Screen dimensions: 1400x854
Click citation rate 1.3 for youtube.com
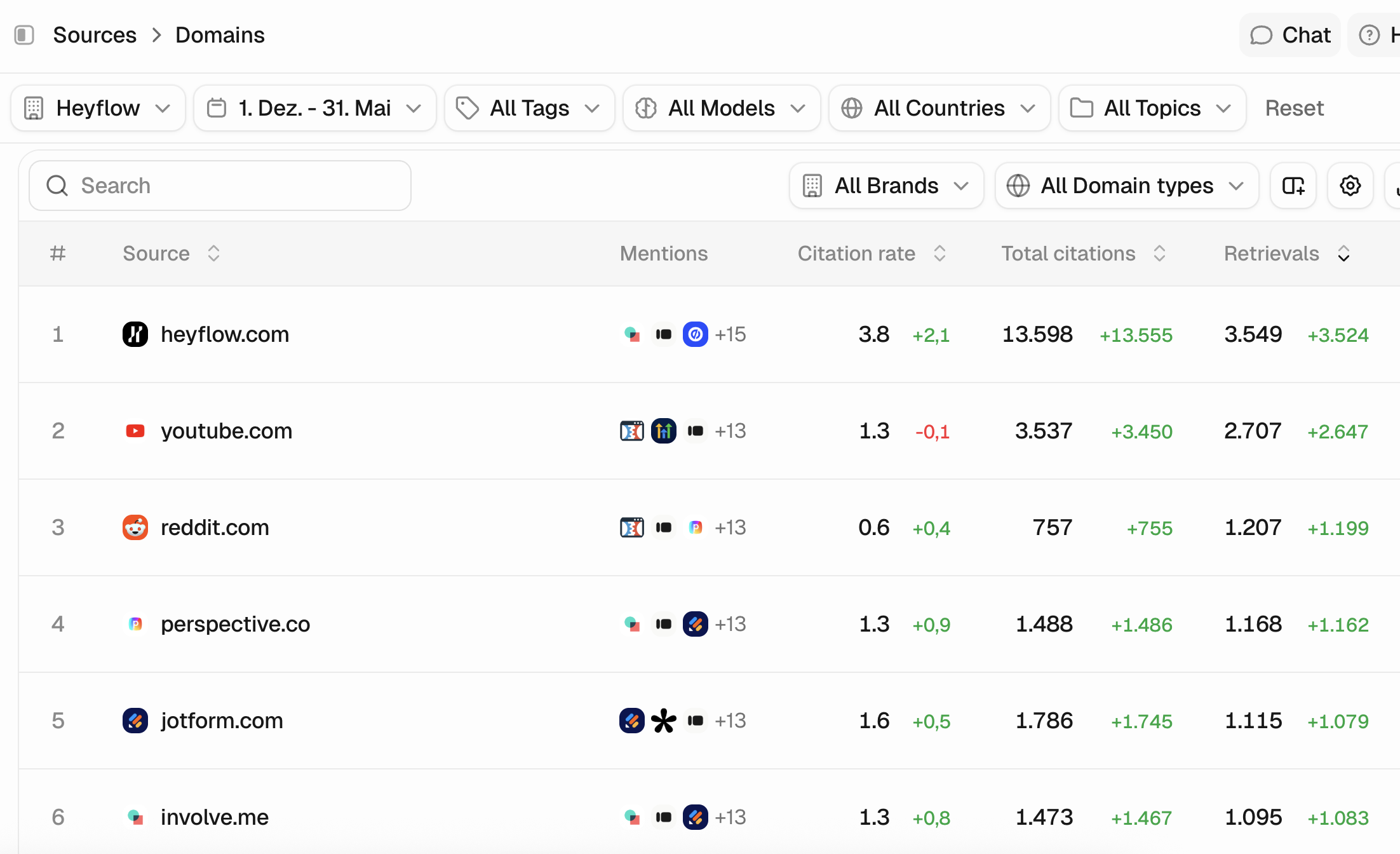coord(874,431)
